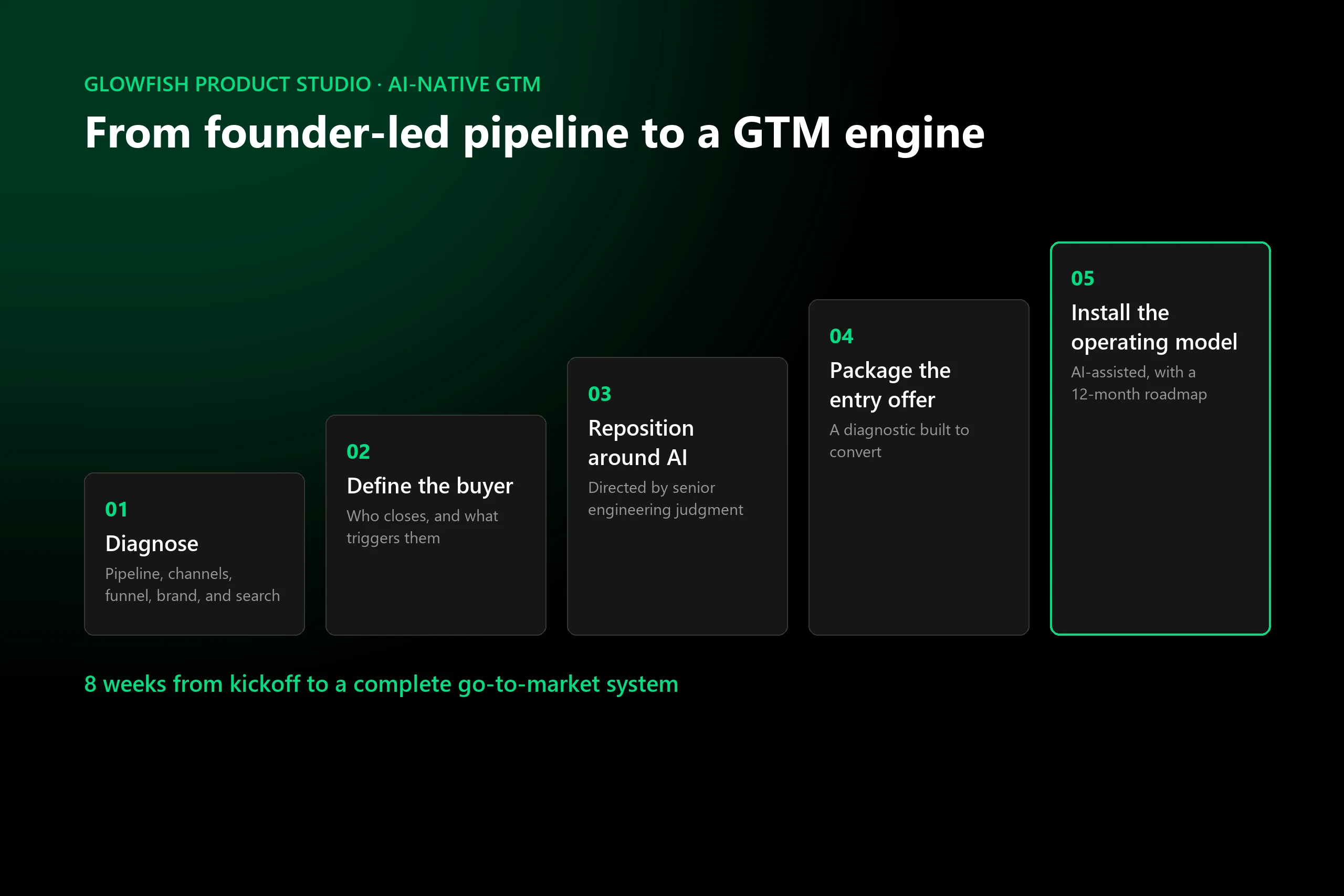This screenshot has width=1344, height=896.
Task: Click the header 'GLOWFISH PRODUCT STUDIO · AI-NATIVE GTM'
Action: 312,85
